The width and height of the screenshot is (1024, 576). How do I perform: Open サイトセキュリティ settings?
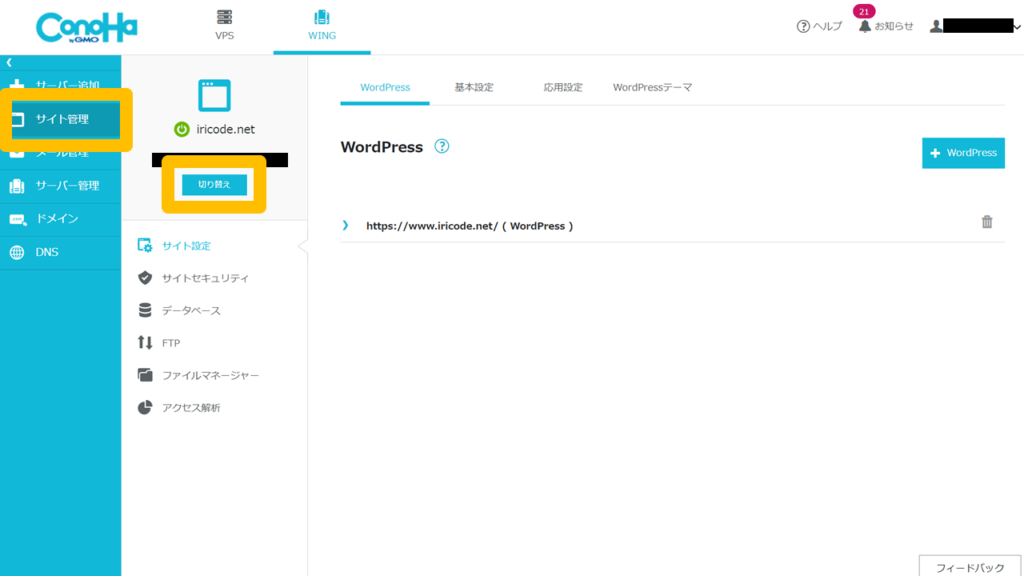tap(205, 278)
